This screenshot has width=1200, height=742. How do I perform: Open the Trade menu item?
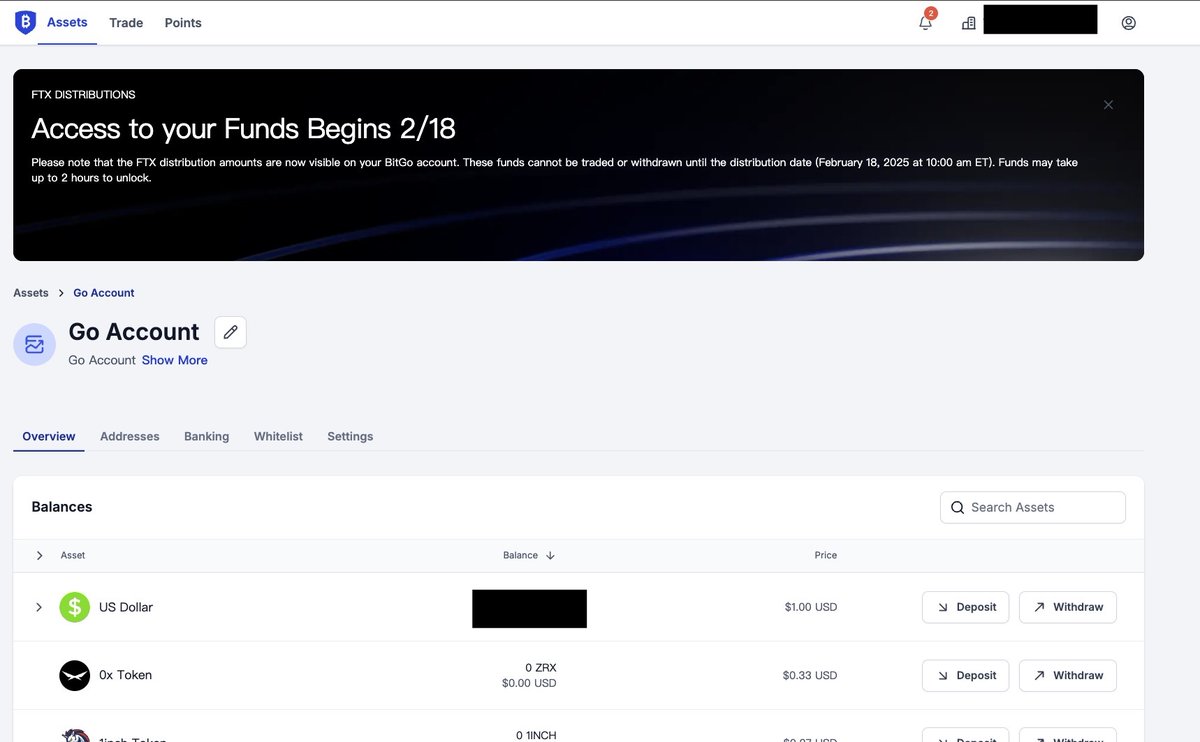pyautogui.click(x=126, y=22)
